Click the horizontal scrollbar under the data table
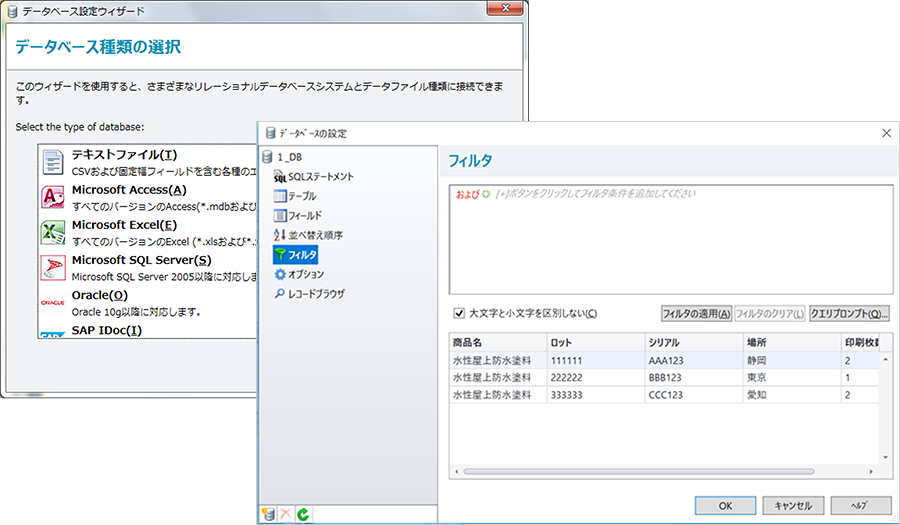This screenshot has width=900, height=525. 660,470
